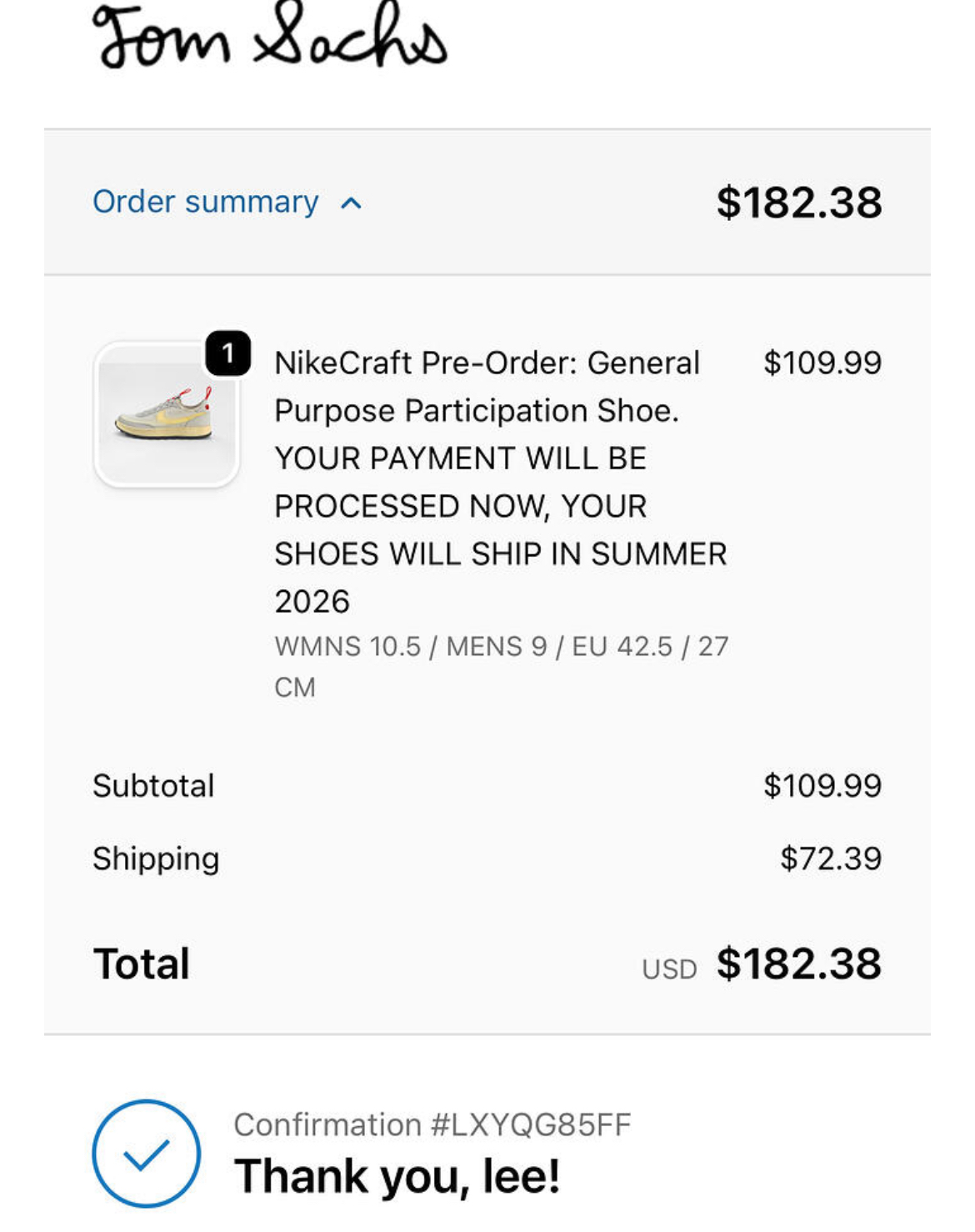Click the blue confirmation checkmark circle icon
The width and height of the screenshot is (975, 1232).
(x=147, y=1154)
